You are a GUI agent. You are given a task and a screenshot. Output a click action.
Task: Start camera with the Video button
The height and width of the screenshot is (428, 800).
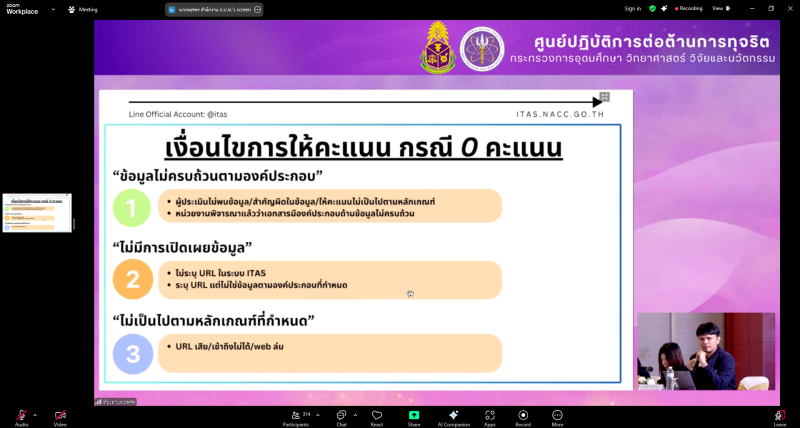pos(60,415)
